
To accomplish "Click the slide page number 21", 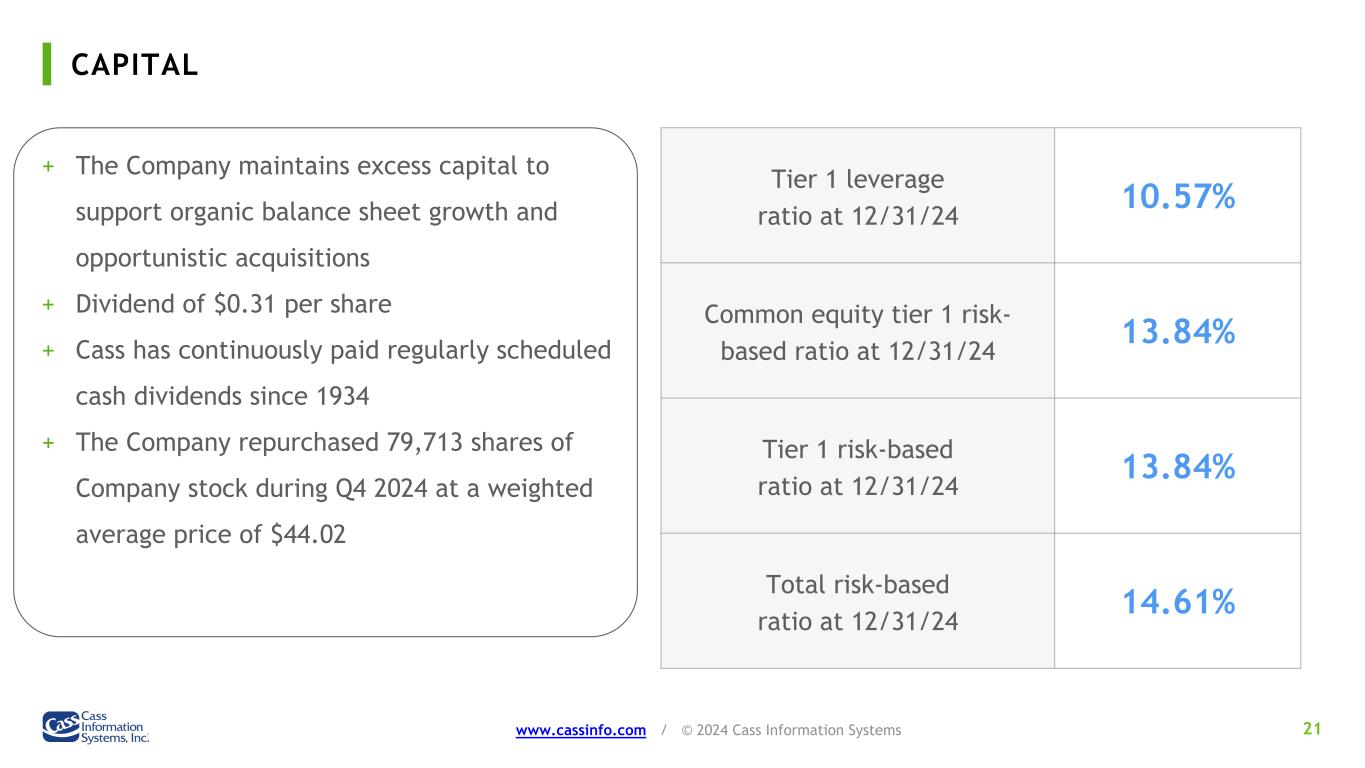I will click(1312, 729).
